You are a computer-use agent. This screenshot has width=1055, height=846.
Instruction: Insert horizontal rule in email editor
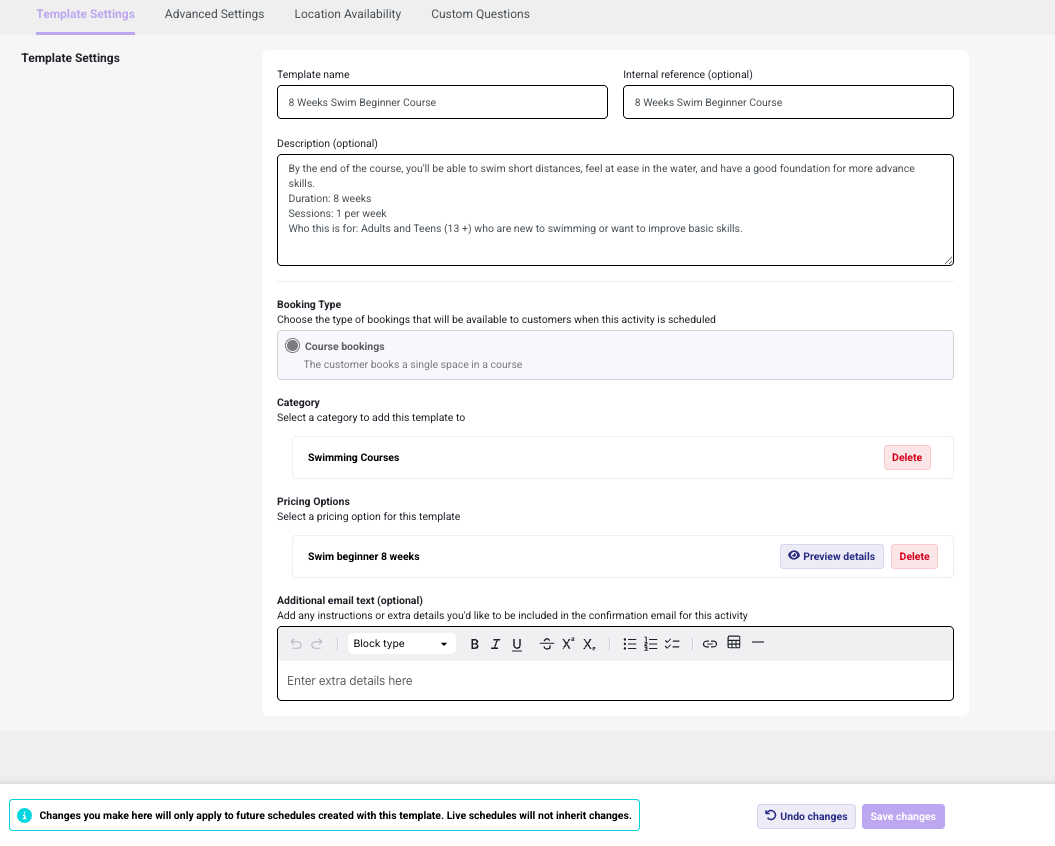click(758, 643)
